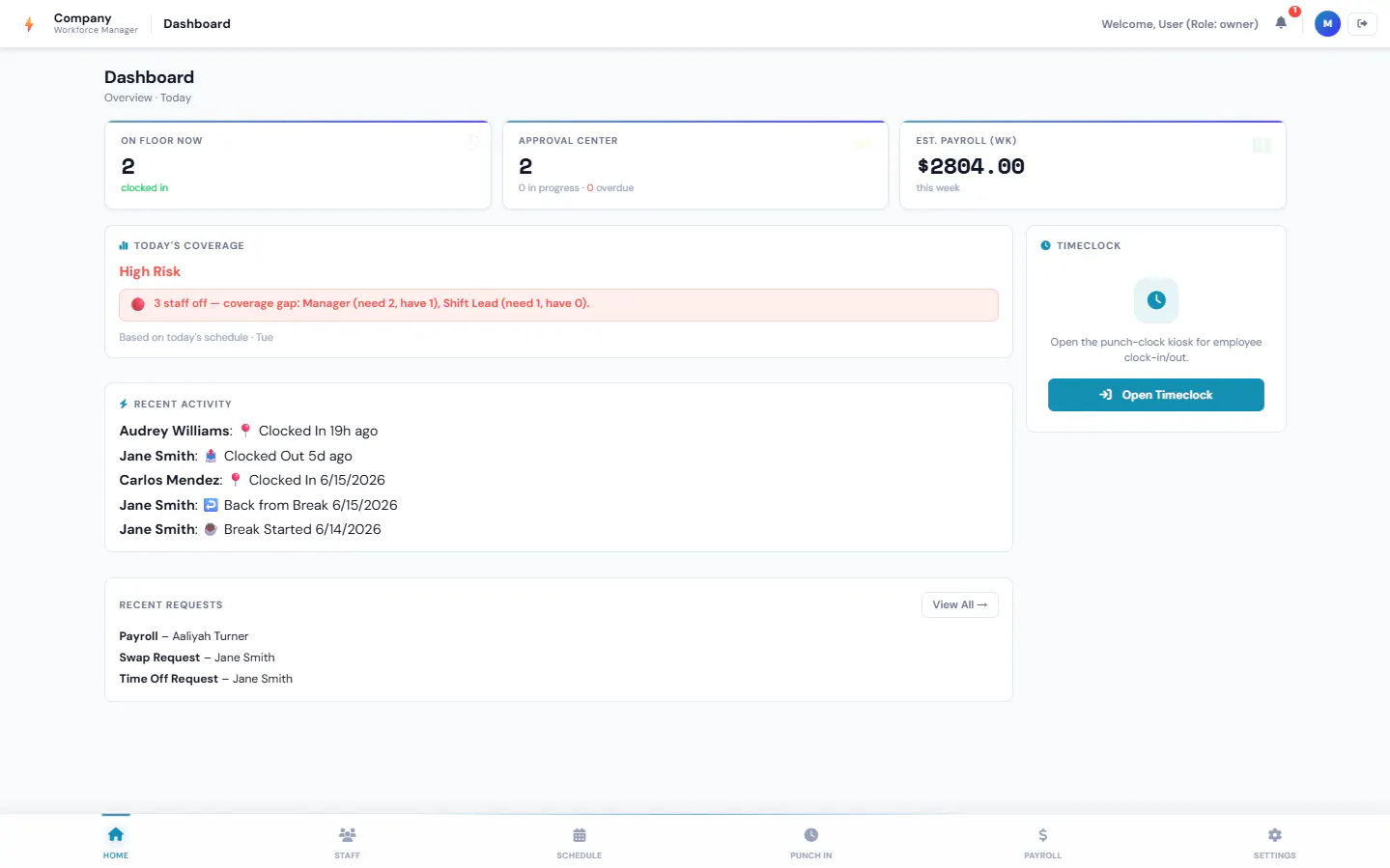This screenshot has height=868, width=1390.
Task: Open the notifications bell
Action: pyautogui.click(x=1281, y=23)
